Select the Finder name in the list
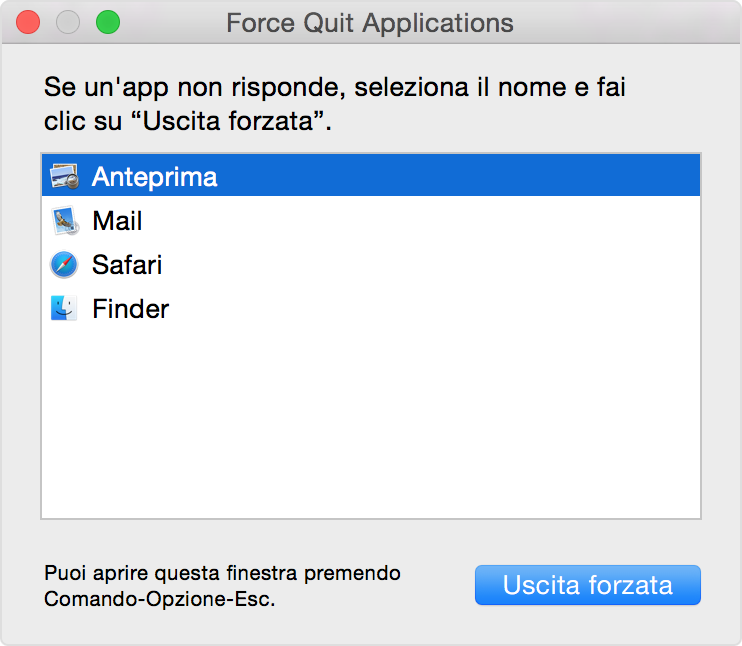Screen dimensions: 742x646 (x=130, y=309)
